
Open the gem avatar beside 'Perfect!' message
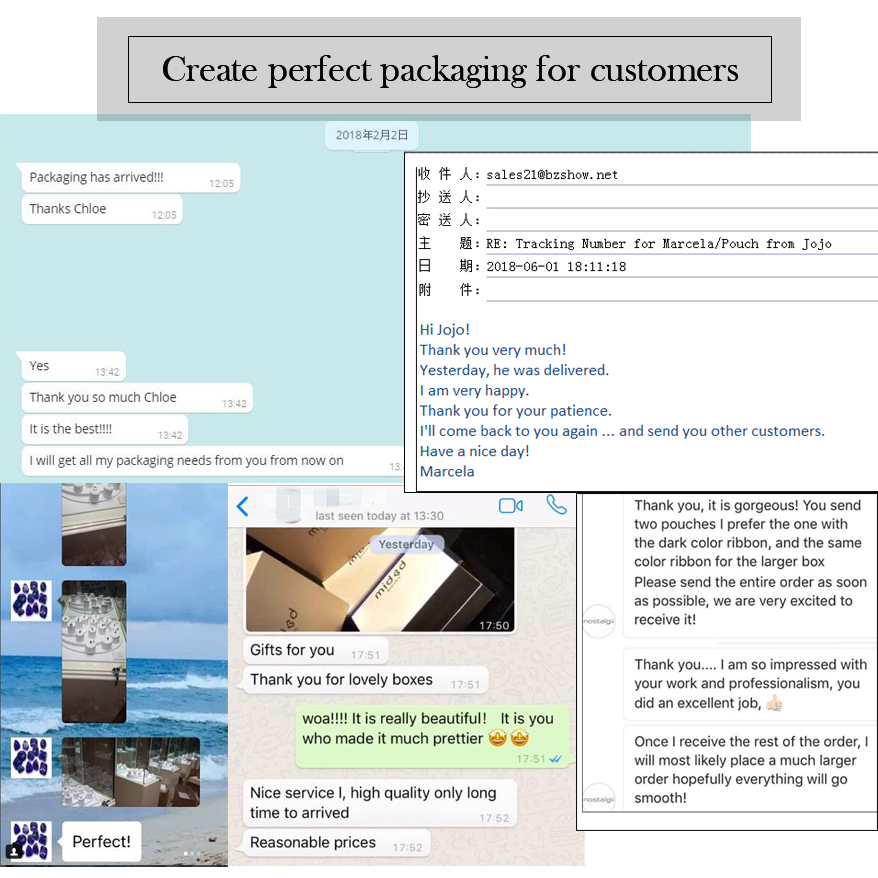coord(30,840)
